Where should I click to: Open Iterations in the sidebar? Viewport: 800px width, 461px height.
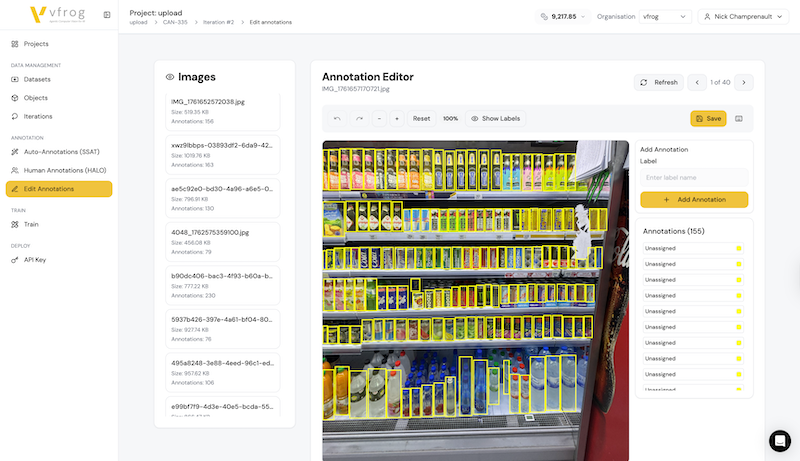(x=38, y=116)
